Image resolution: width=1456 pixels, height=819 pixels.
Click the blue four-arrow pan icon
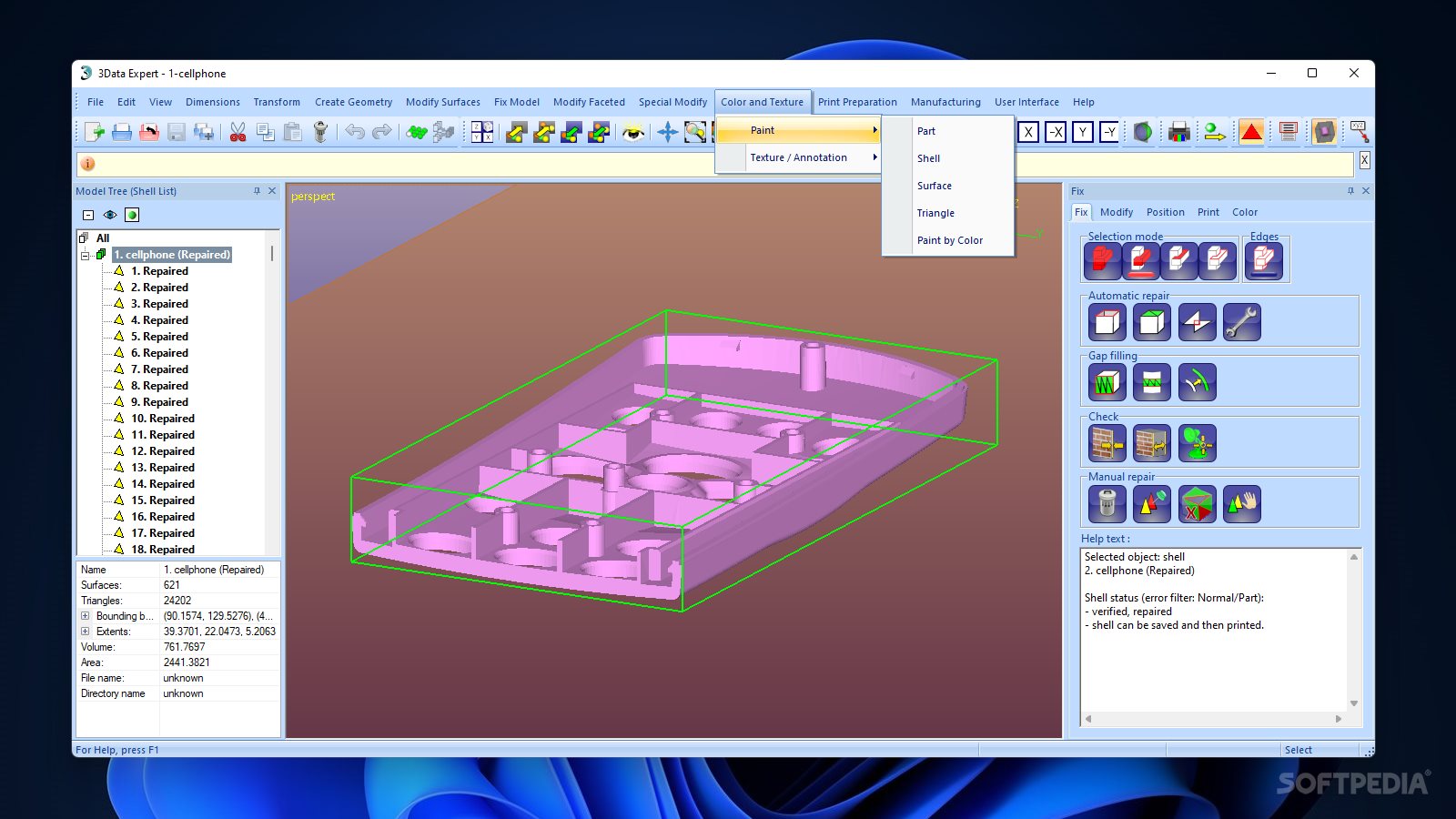tap(668, 132)
